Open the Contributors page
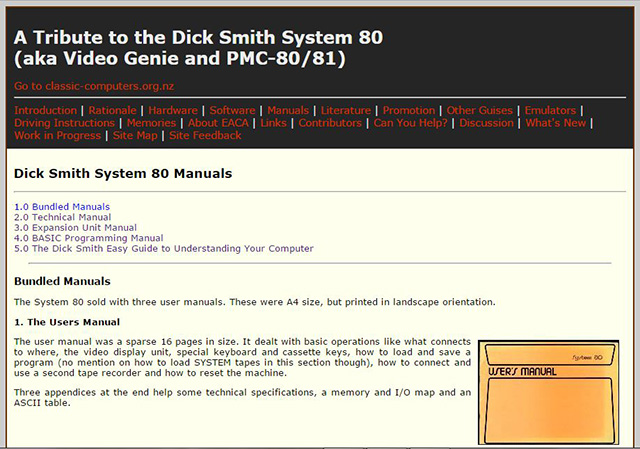640x449 pixels. [330, 123]
